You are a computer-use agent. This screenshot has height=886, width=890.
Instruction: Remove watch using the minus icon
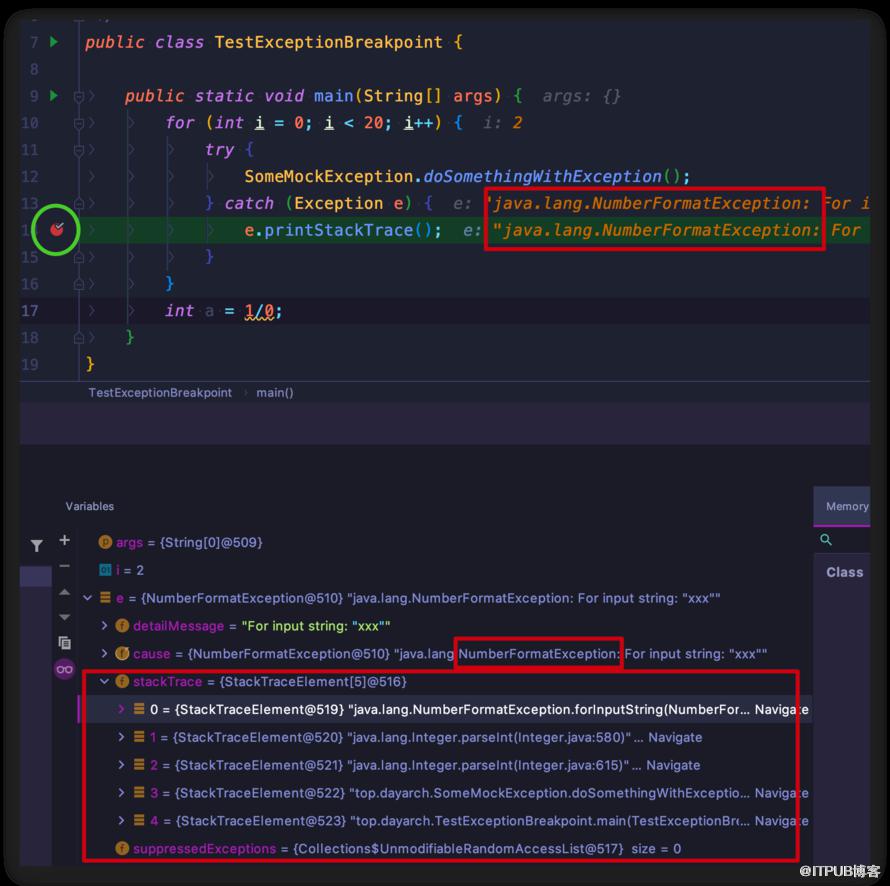click(65, 566)
